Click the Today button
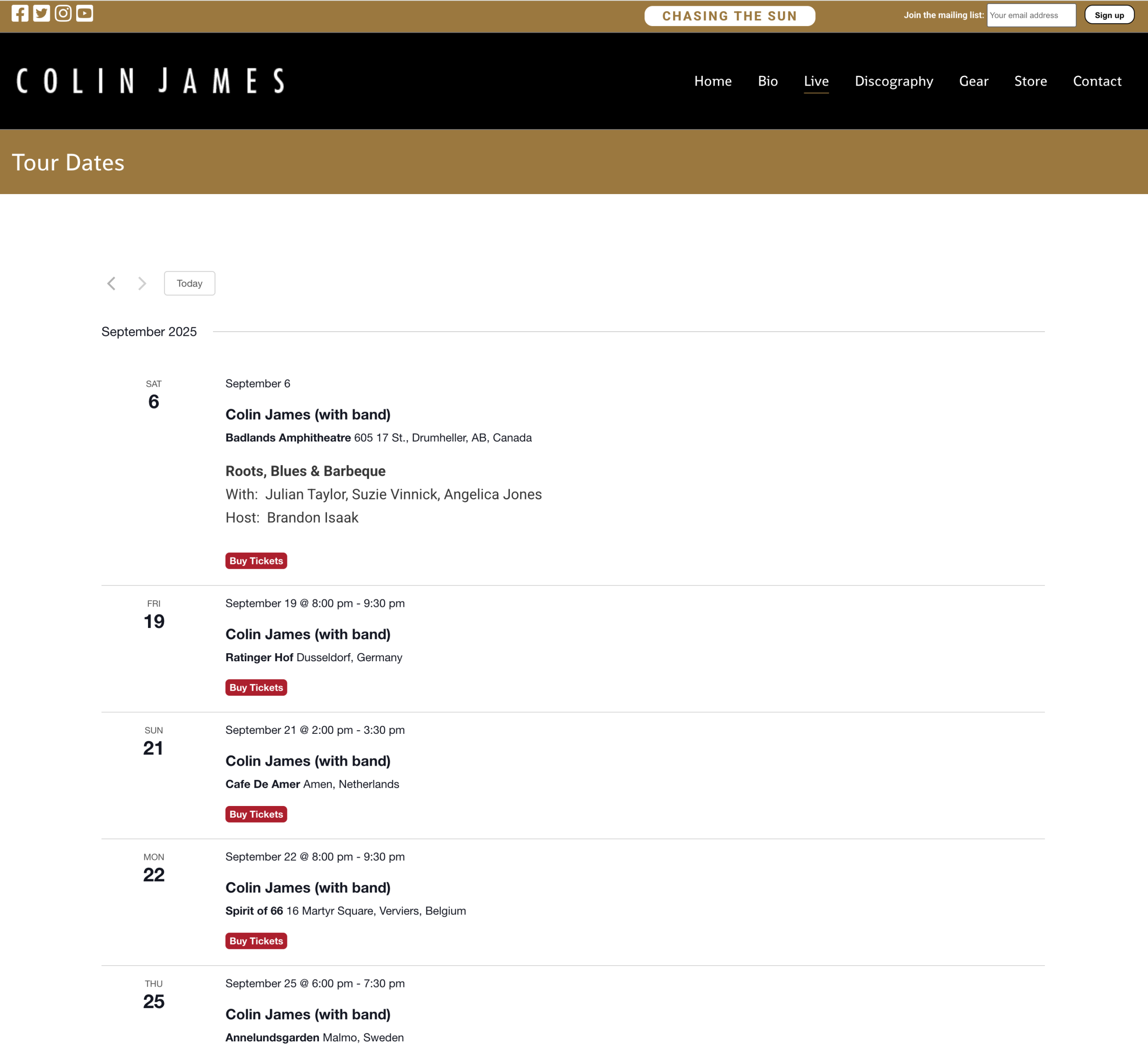The width and height of the screenshot is (1148, 1053). pyautogui.click(x=189, y=283)
